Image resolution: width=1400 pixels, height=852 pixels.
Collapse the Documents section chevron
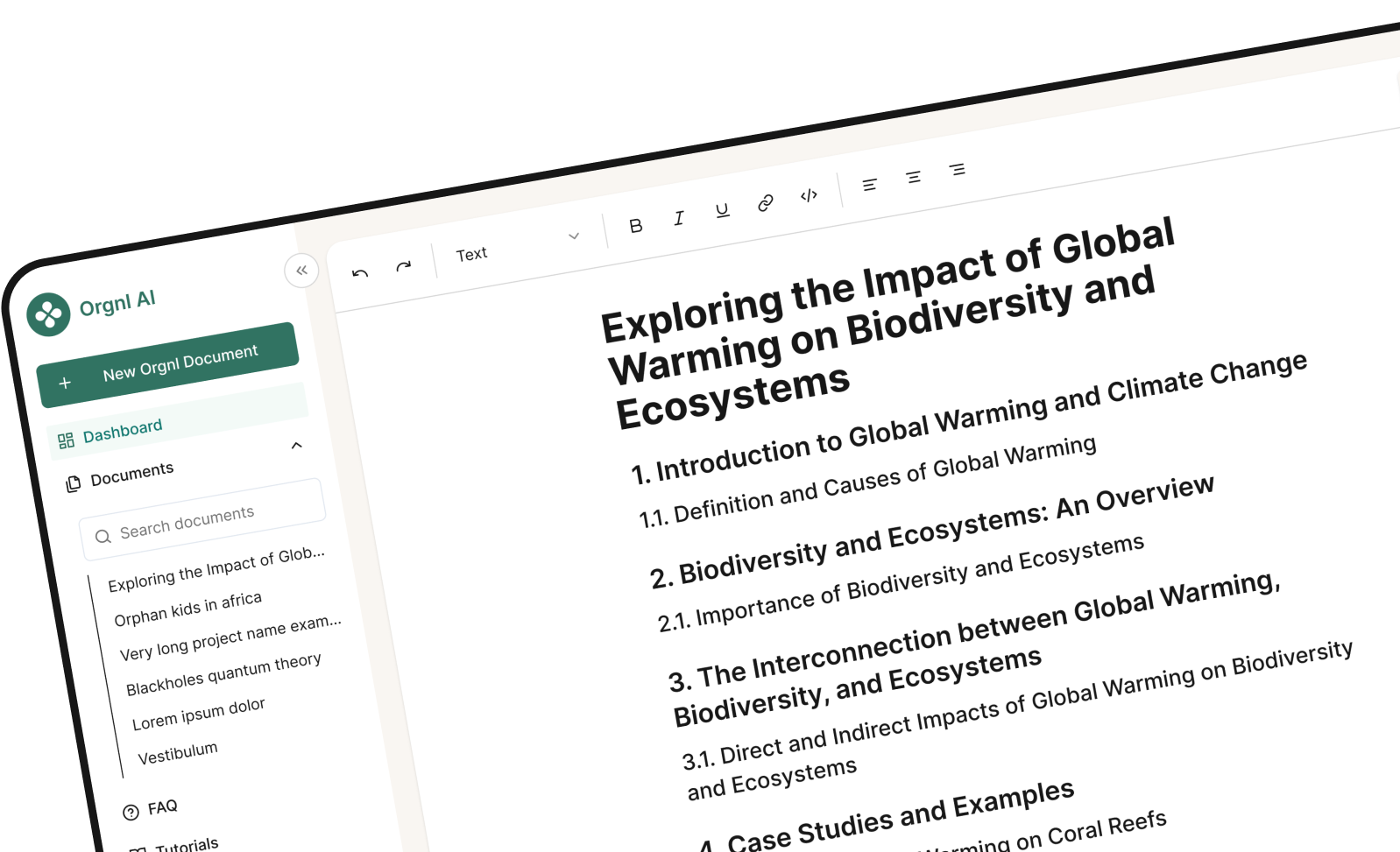[x=296, y=445]
